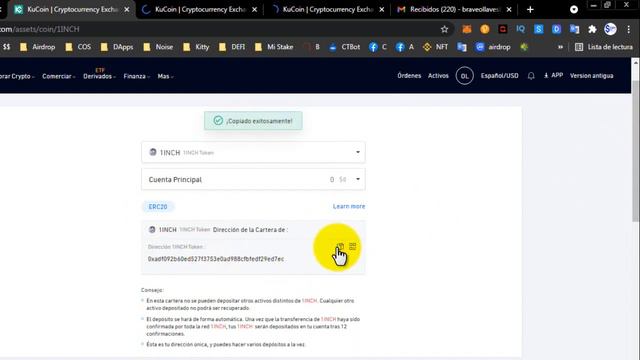Image resolution: width=640 pixels, height=360 pixels.
Task: Open the Facebook C bookmark
Action: point(378,47)
